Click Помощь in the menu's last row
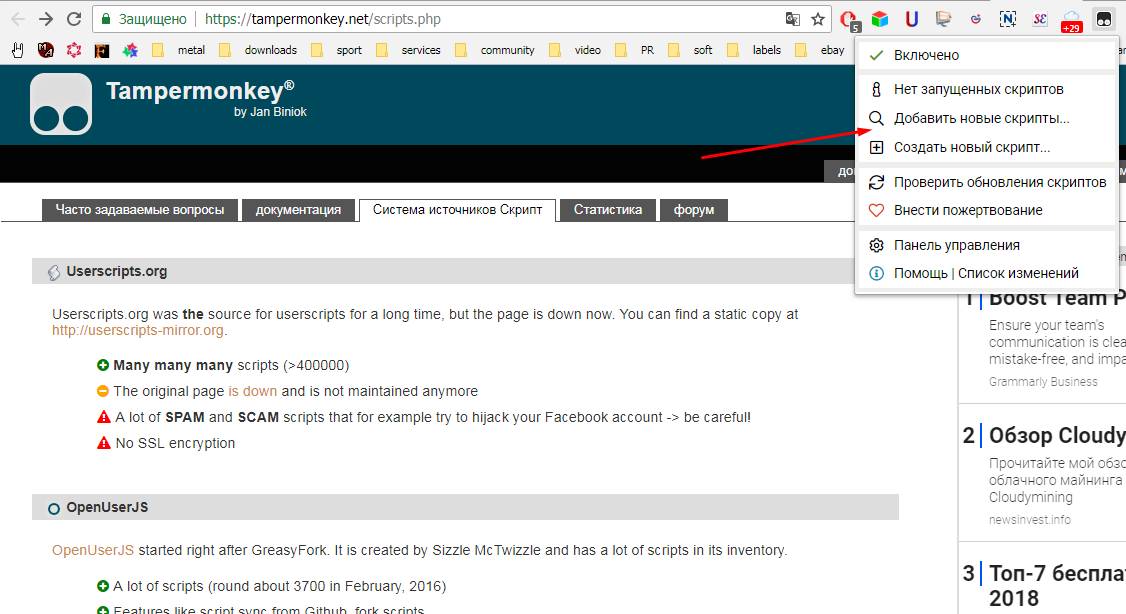 [x=921, y=274]
